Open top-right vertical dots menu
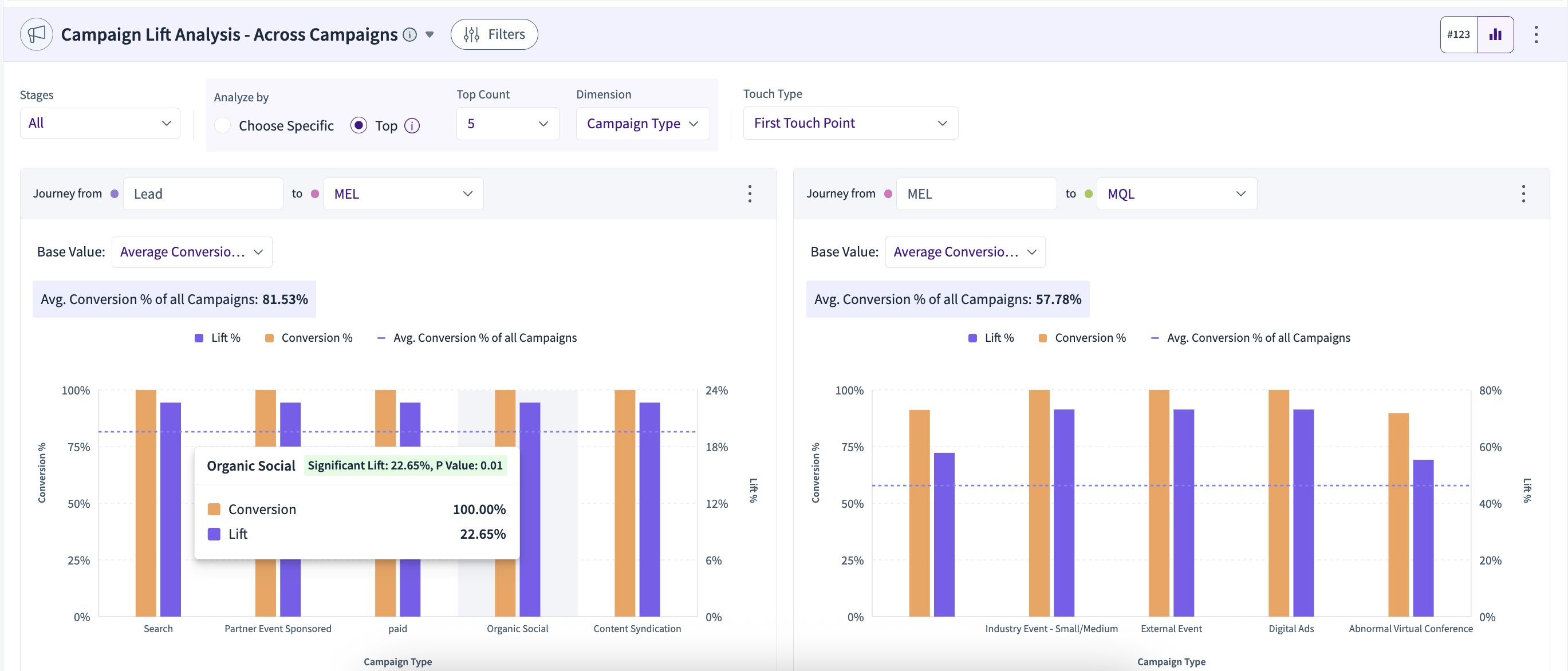The image size is (1568, 671). [x=1536, y=35]
